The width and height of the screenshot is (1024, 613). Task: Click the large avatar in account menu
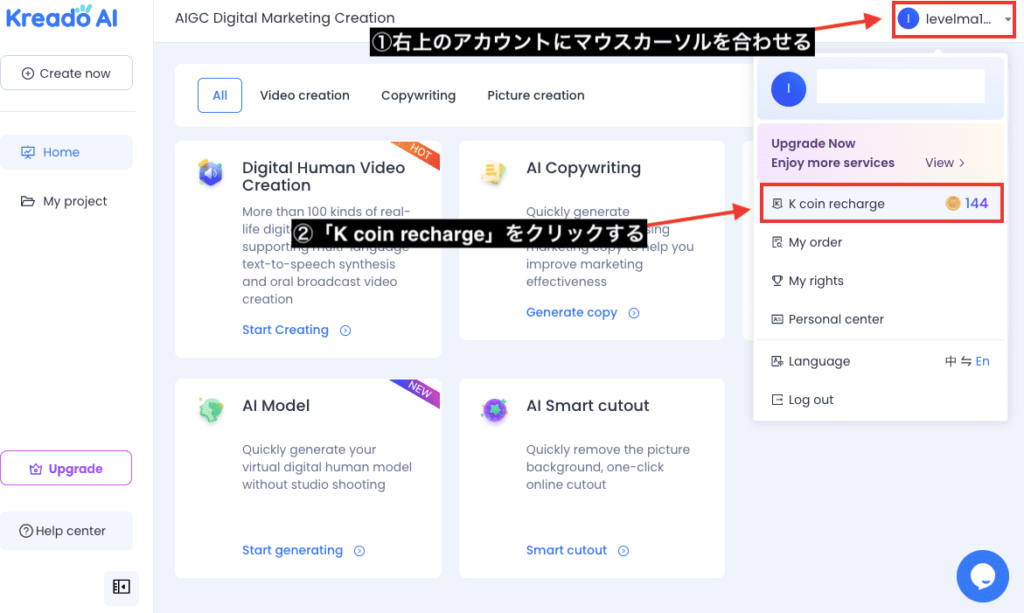tap(788, 89)
